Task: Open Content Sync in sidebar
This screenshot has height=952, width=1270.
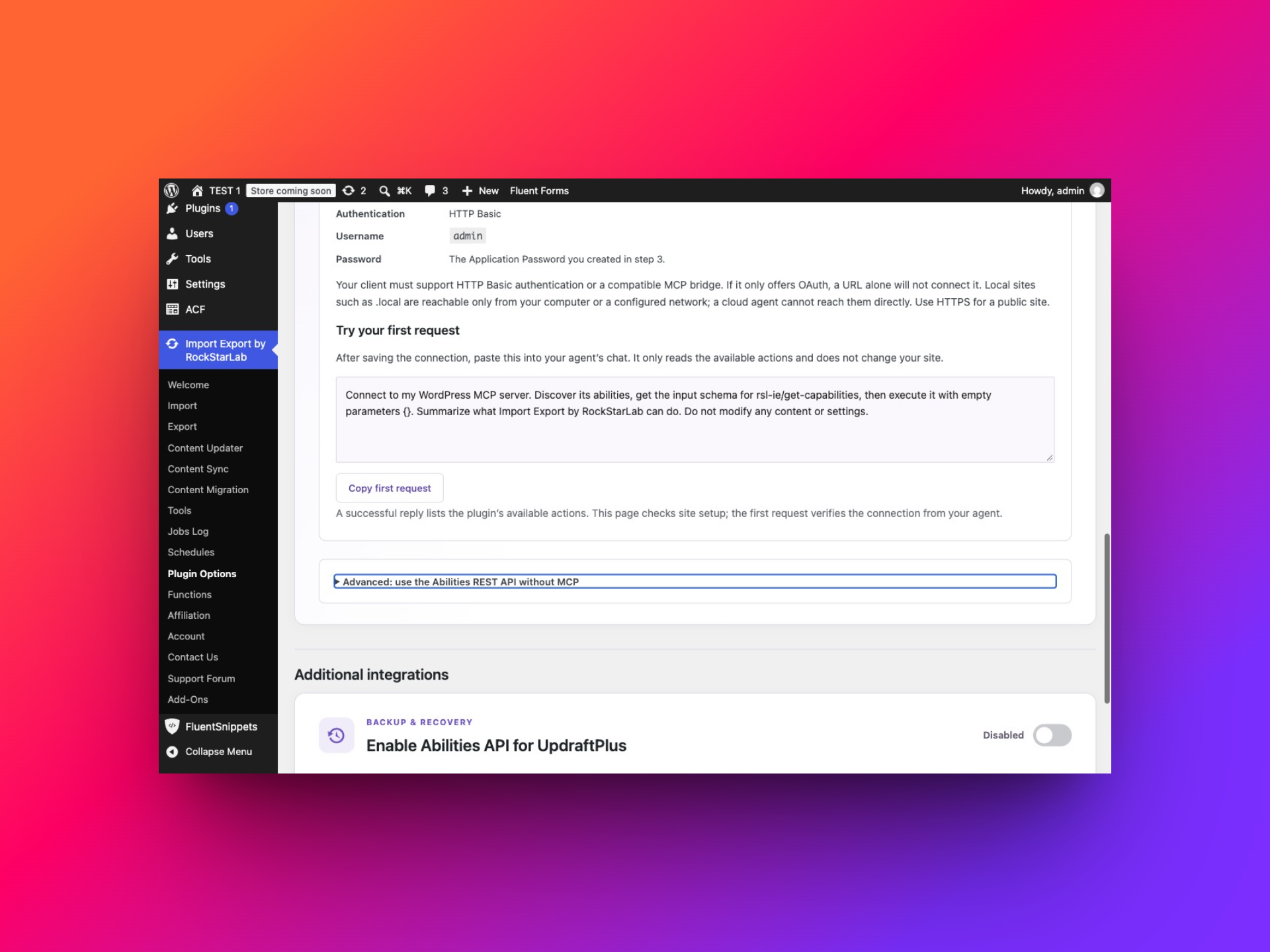Action: pos(198,469)
